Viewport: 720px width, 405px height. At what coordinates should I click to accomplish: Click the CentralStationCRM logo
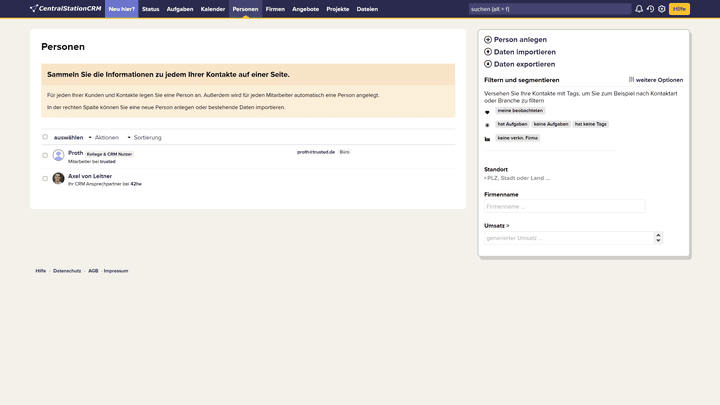tap(65, 9)
